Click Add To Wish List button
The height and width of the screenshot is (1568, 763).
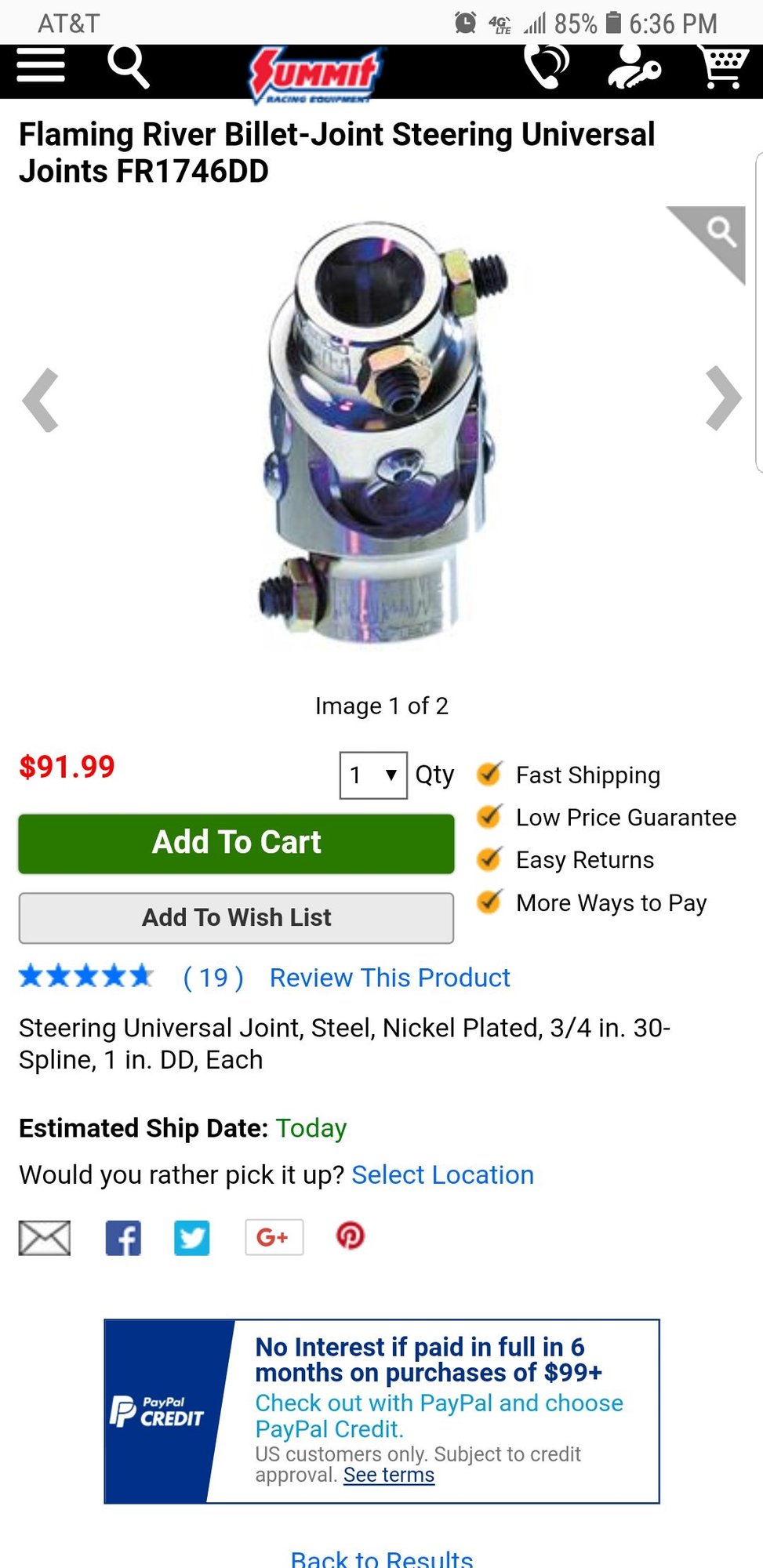click(x=236, y=918)
